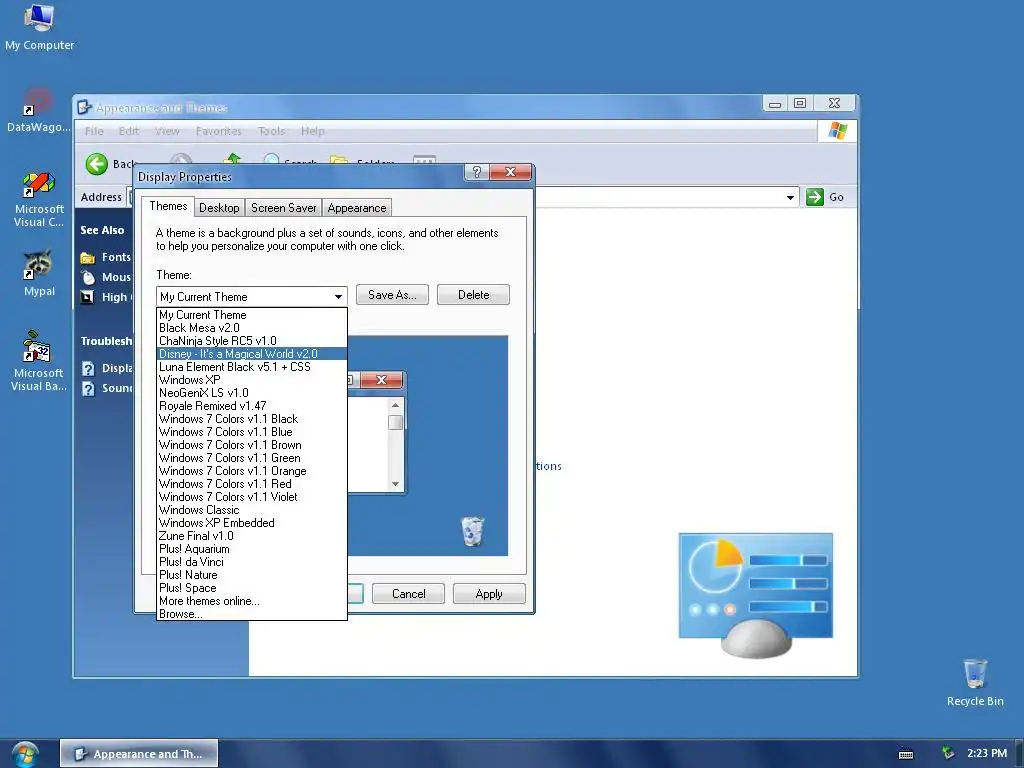Expand the Address bar dropdown arrow
This screenshot has width=1024, height=768.
pos(790,197)
